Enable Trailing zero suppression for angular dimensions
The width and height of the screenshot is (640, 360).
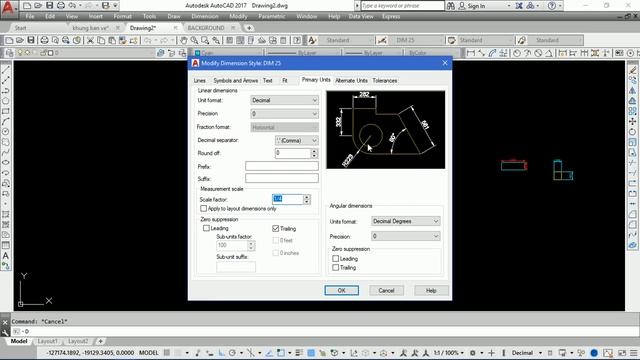(x=336, y=267)
